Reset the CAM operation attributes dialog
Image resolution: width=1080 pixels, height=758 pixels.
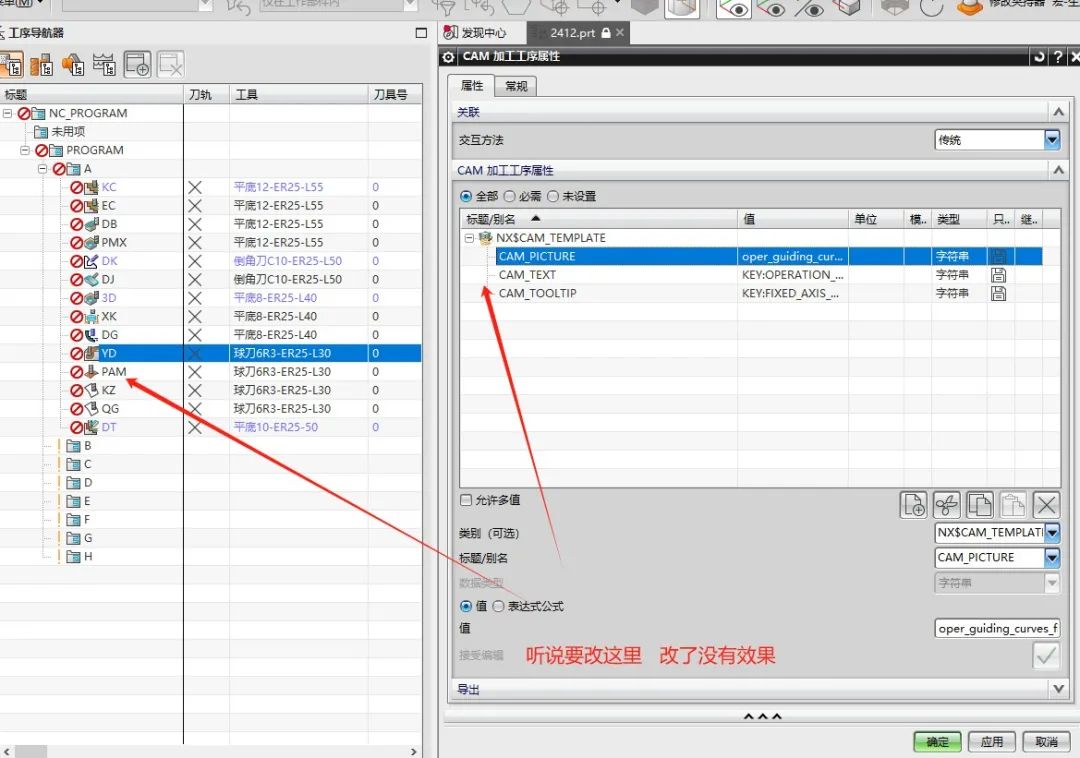click(x=1039, y=56)
